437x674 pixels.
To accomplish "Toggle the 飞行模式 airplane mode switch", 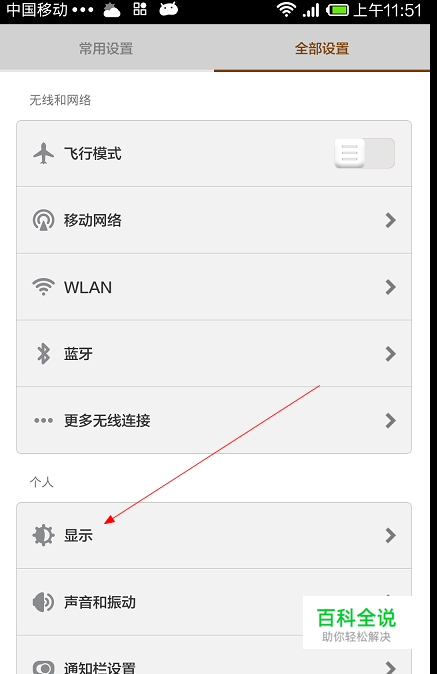I will [x=364, y=153].
